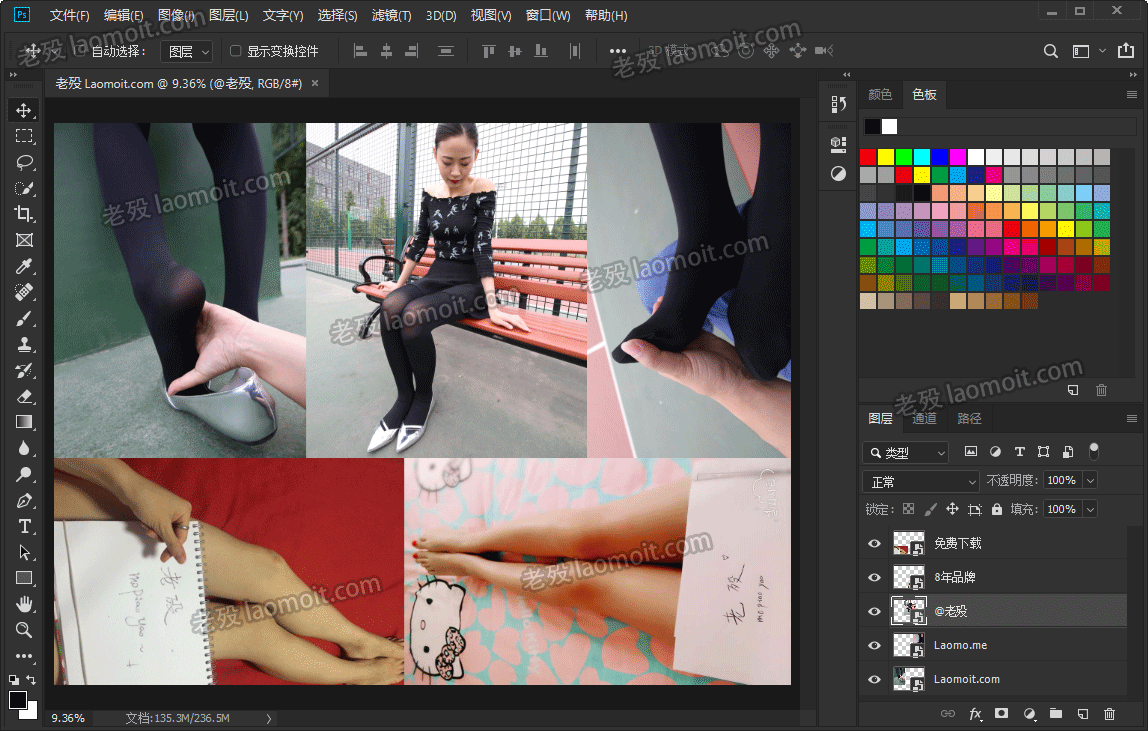Add a layer mask

pos(1002,713)
